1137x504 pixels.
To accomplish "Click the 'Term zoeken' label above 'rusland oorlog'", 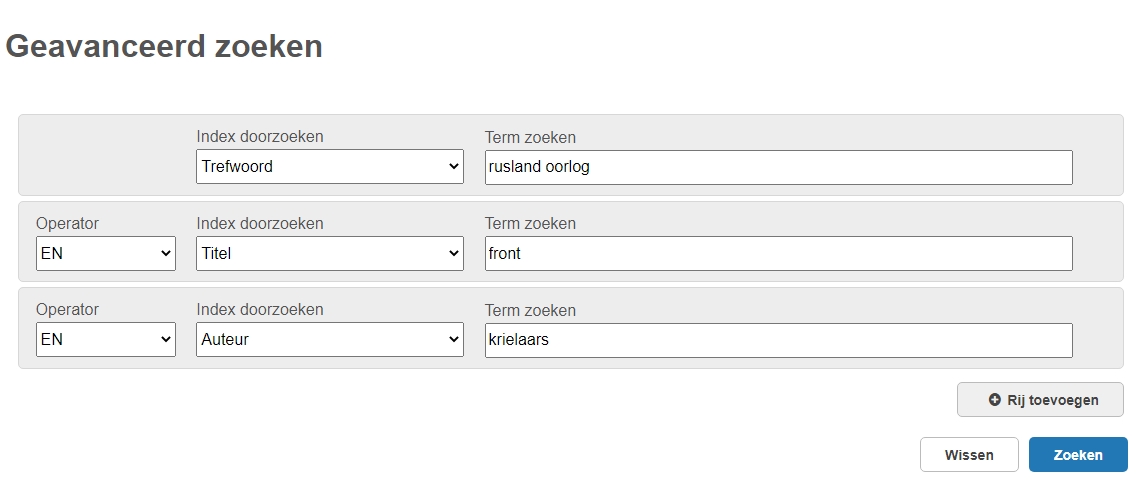I will 530,137.
